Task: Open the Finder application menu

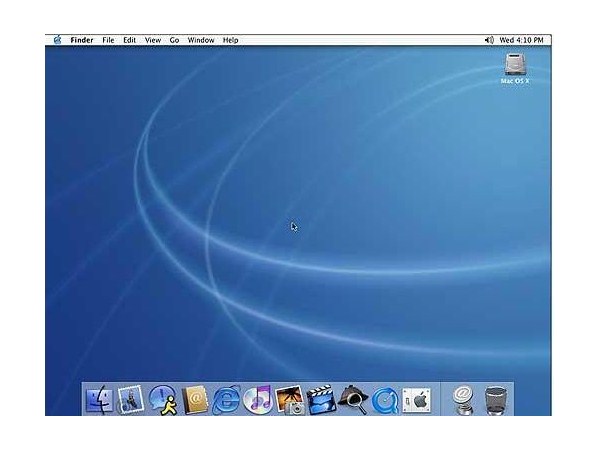Action: tap(82, 40)
